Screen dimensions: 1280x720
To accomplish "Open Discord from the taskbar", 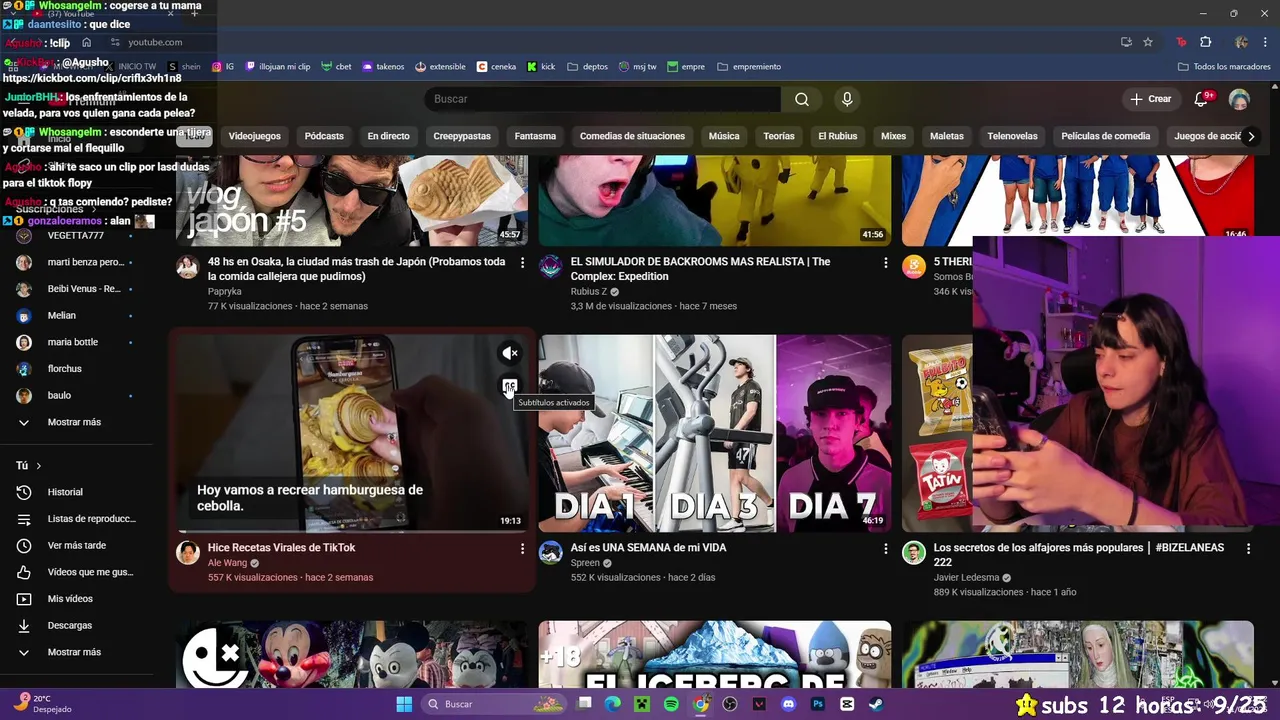I will coord(789,704).
